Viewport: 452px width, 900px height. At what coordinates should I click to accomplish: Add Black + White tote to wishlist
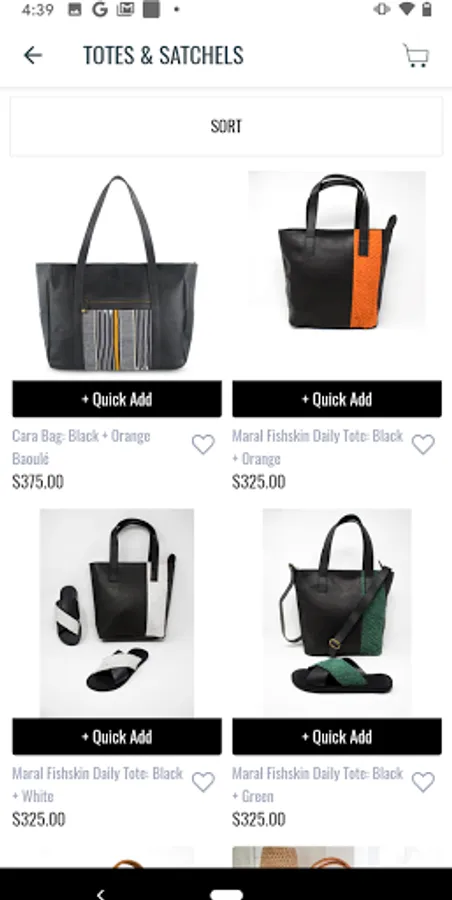coord(203,782)
